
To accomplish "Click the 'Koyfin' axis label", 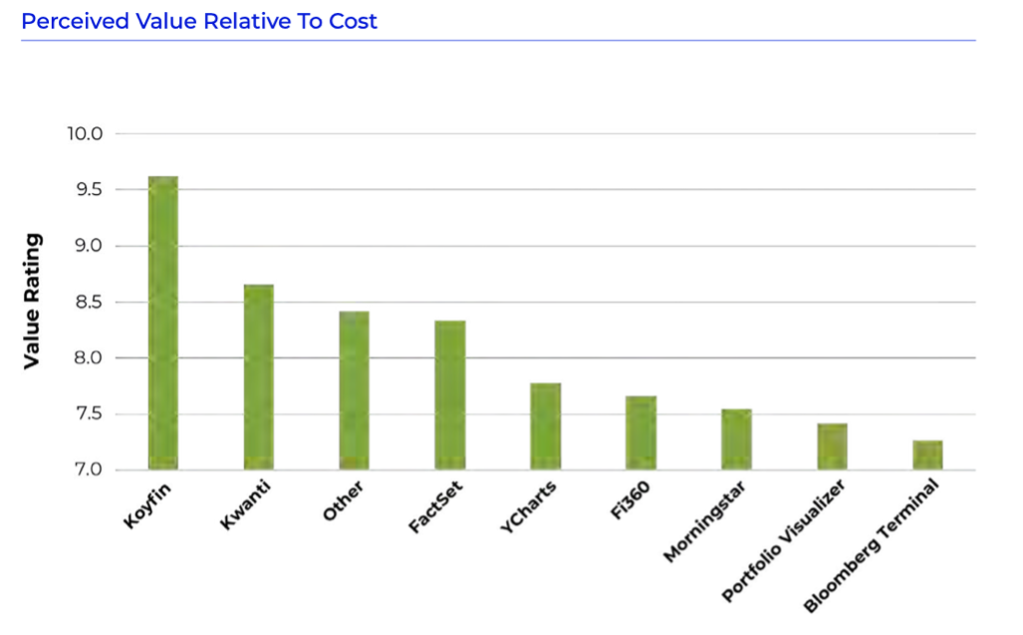I will 147,506.
